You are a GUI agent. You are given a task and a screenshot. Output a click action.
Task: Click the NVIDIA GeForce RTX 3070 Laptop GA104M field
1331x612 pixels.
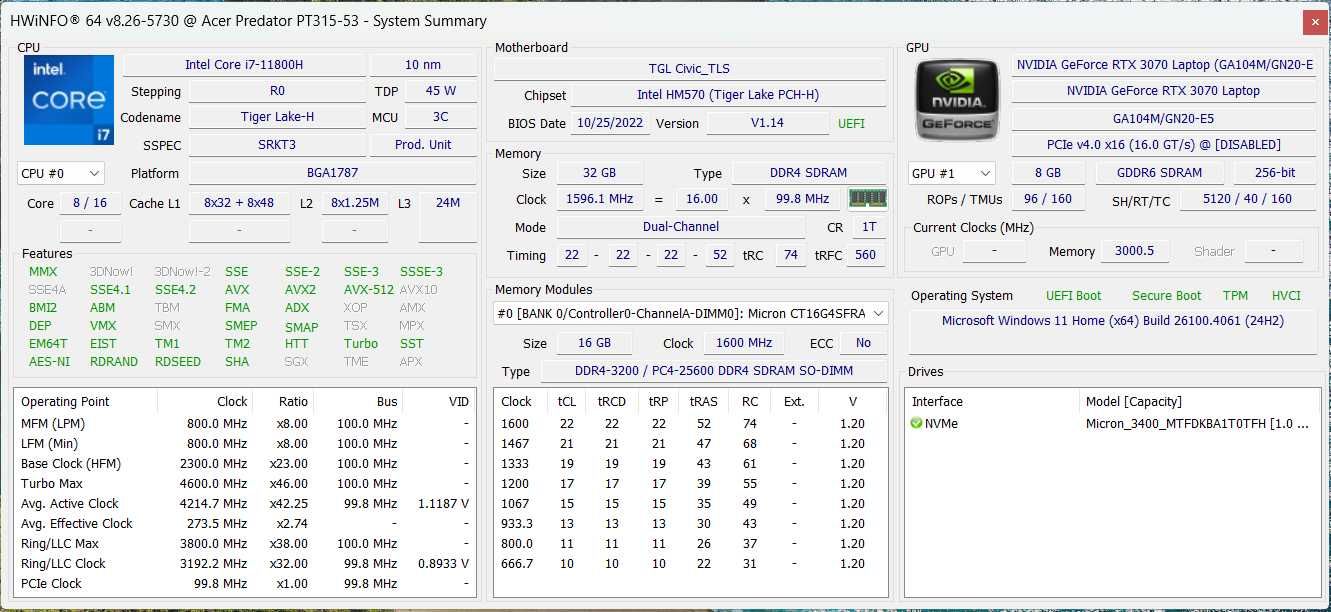[1164, 64]
